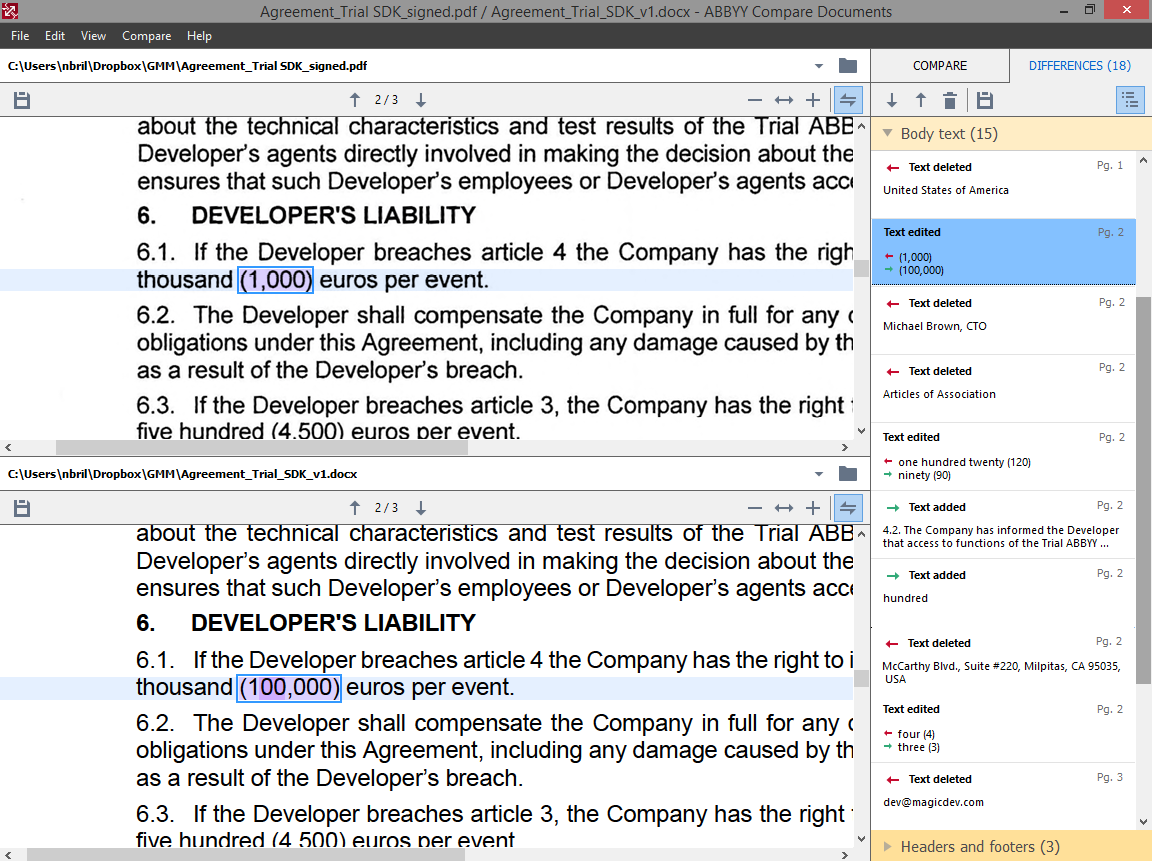Go to next difference with down arrow
The width and height of the screenshot is (1152, 861).
[x=891, y=101]
